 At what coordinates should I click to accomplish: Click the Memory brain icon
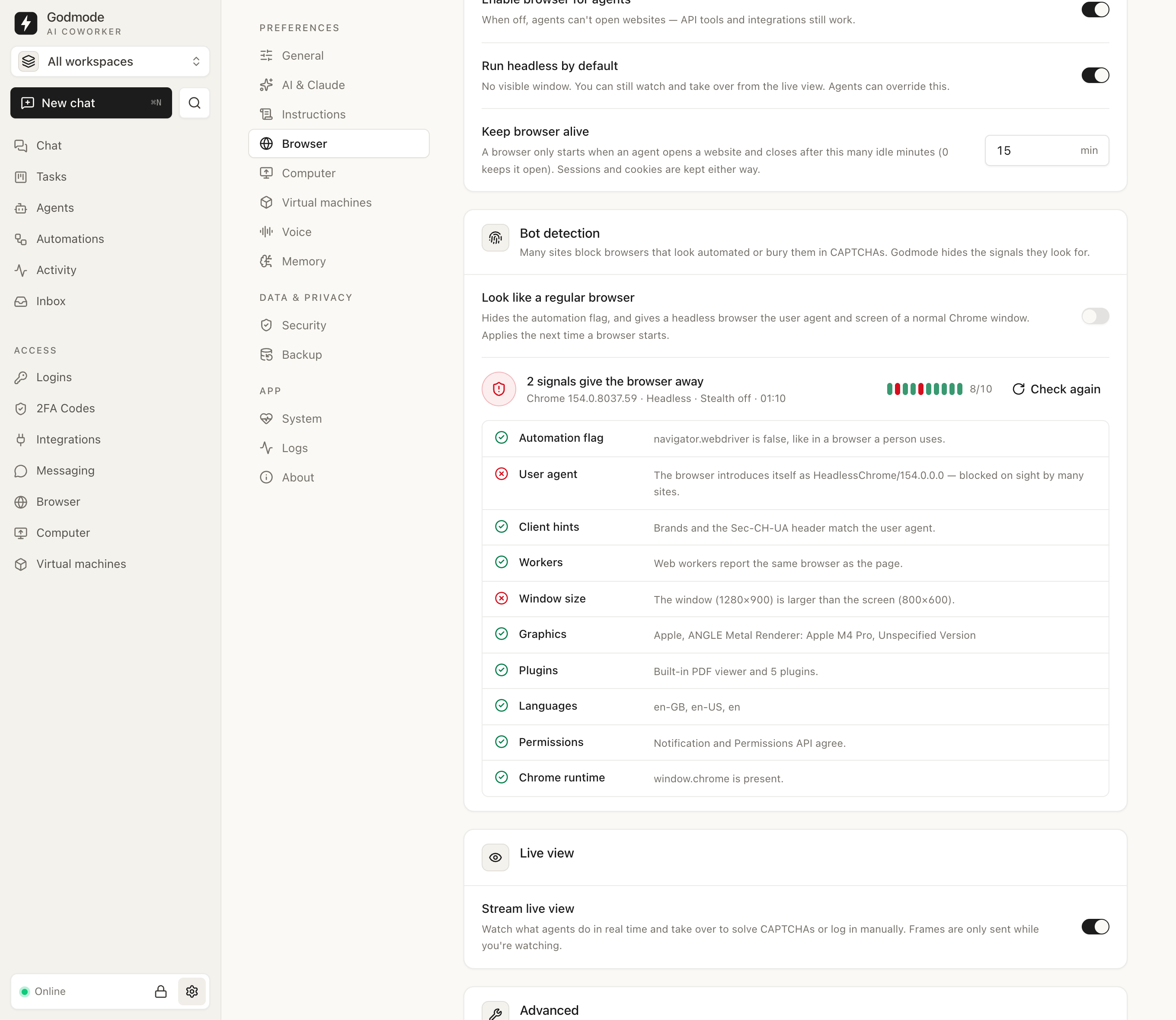(x=266, y=261)
